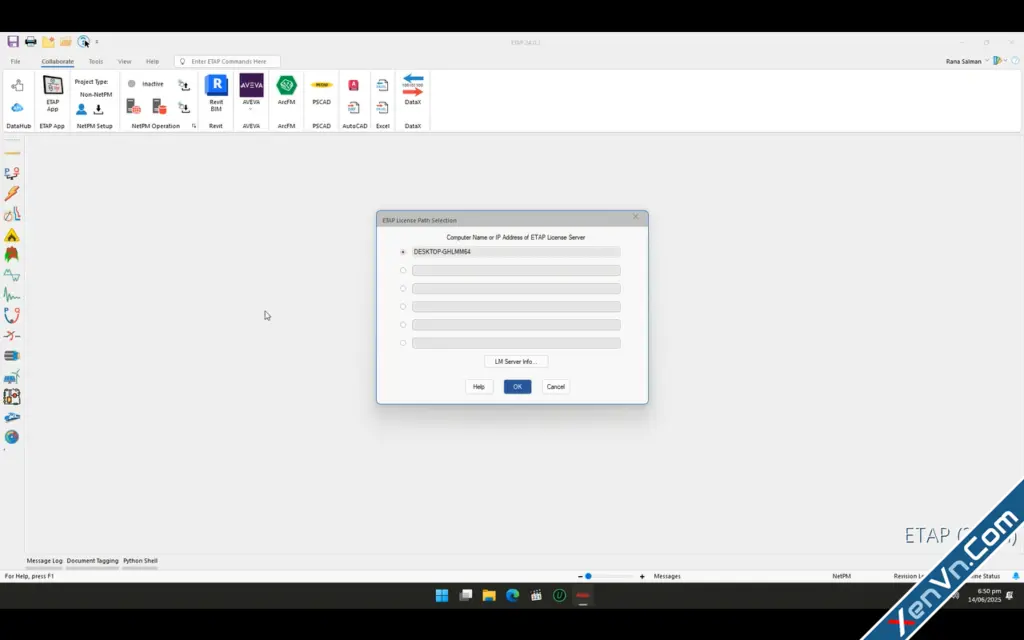This screenshot has width=1024, height=640.
Task: Select the sixth license server radio button
Action: 403,343
